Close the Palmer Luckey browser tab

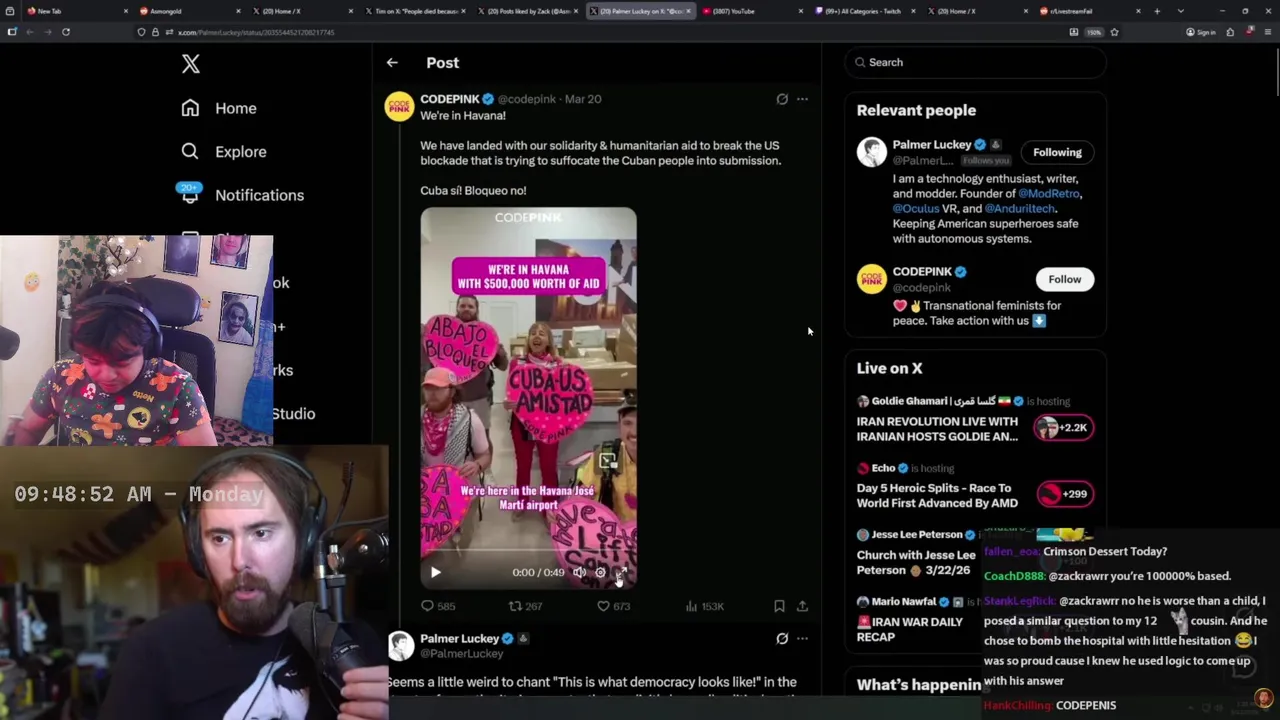tap(688, 11)
